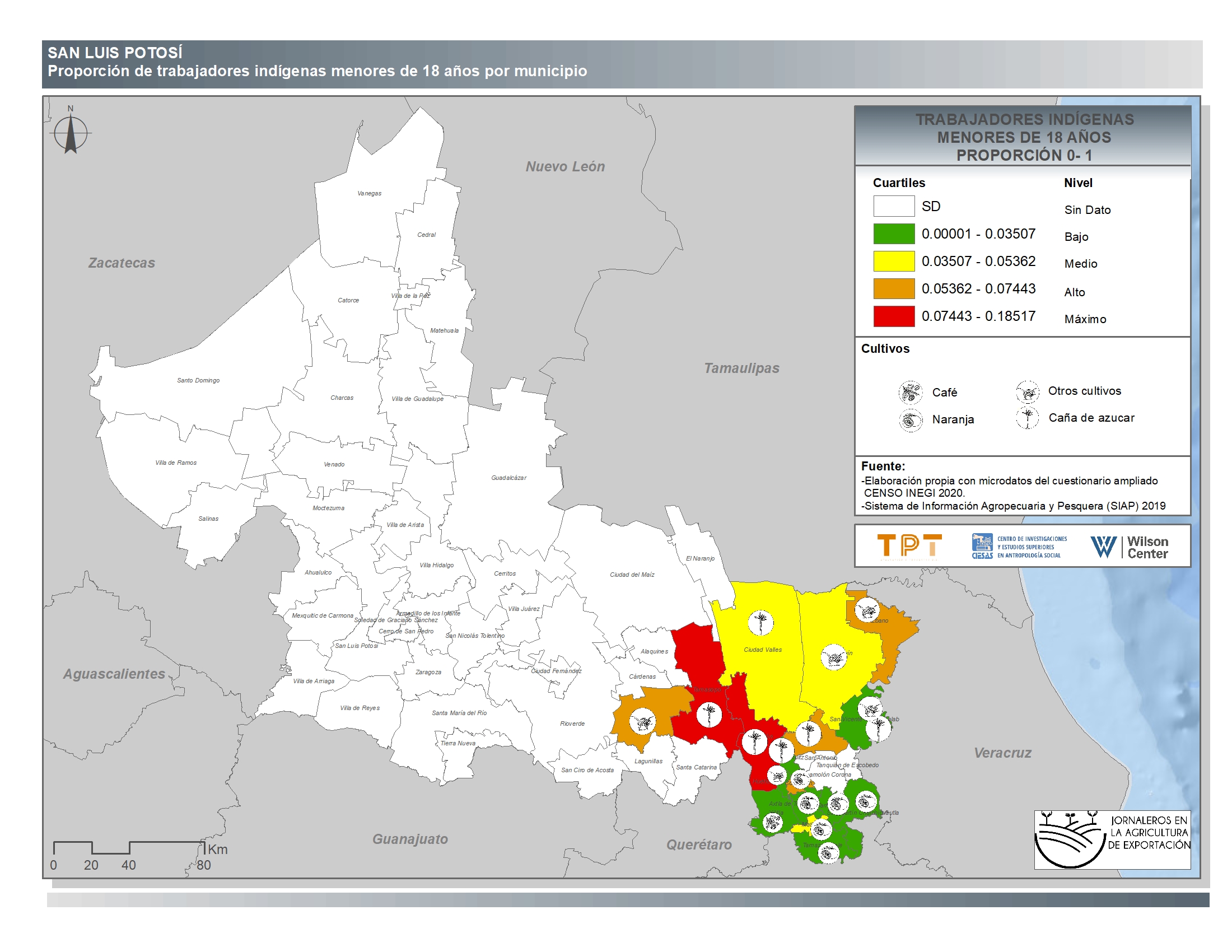Click the red Máximo legend swatch
This screenshot has width=1232, height=952.
point(894,316)
